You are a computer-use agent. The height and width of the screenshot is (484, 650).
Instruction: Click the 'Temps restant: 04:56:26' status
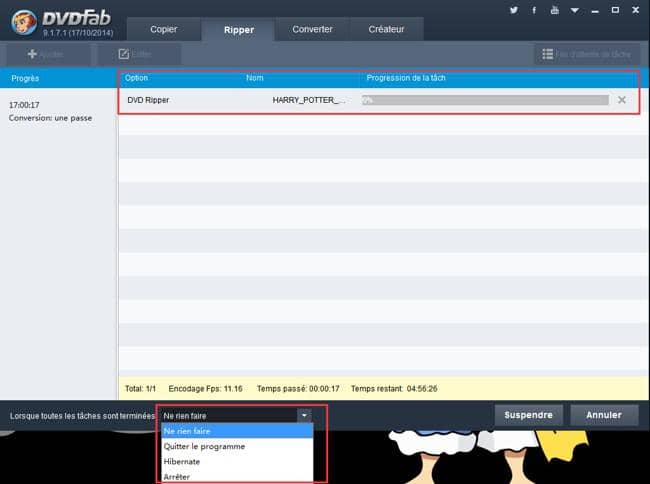[x=394, y=389]
